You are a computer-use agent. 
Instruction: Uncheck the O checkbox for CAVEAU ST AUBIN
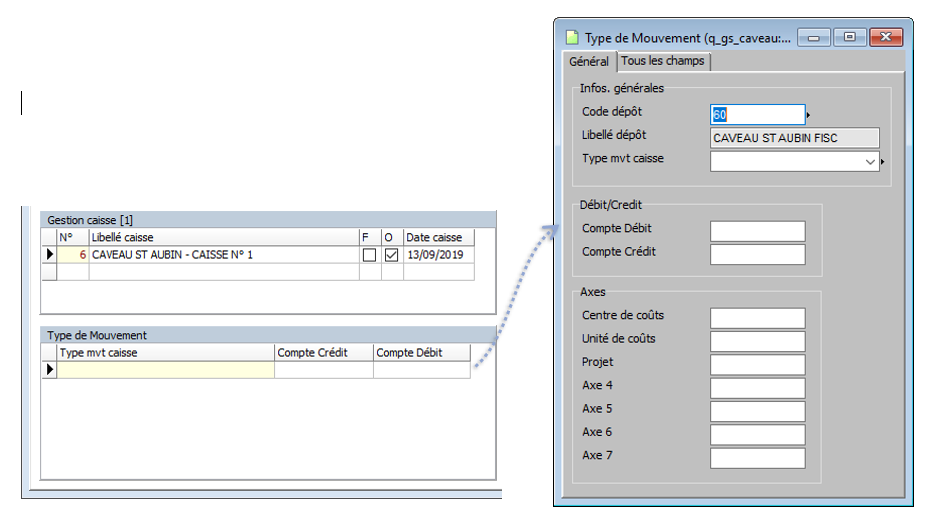coord(391,255)
